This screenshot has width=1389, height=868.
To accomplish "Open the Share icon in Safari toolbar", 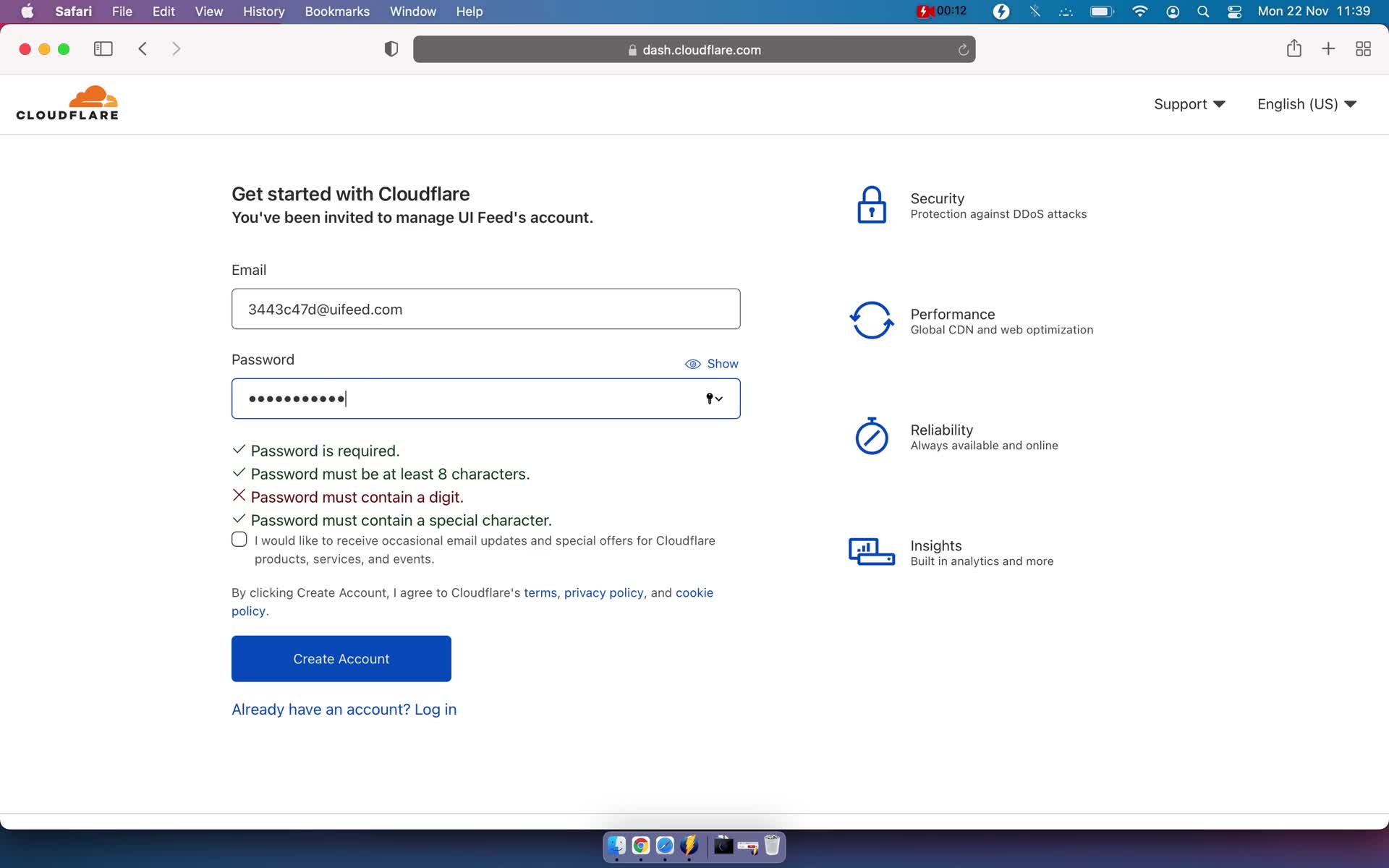I will coord(1294,48).
